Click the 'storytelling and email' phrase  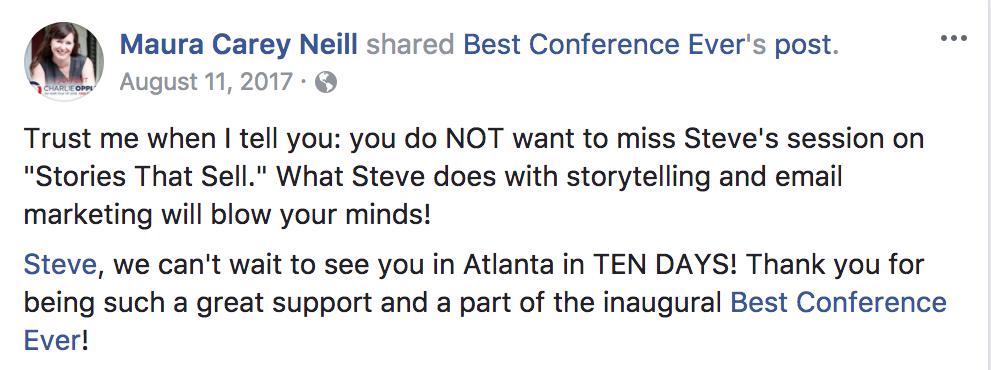704,177
